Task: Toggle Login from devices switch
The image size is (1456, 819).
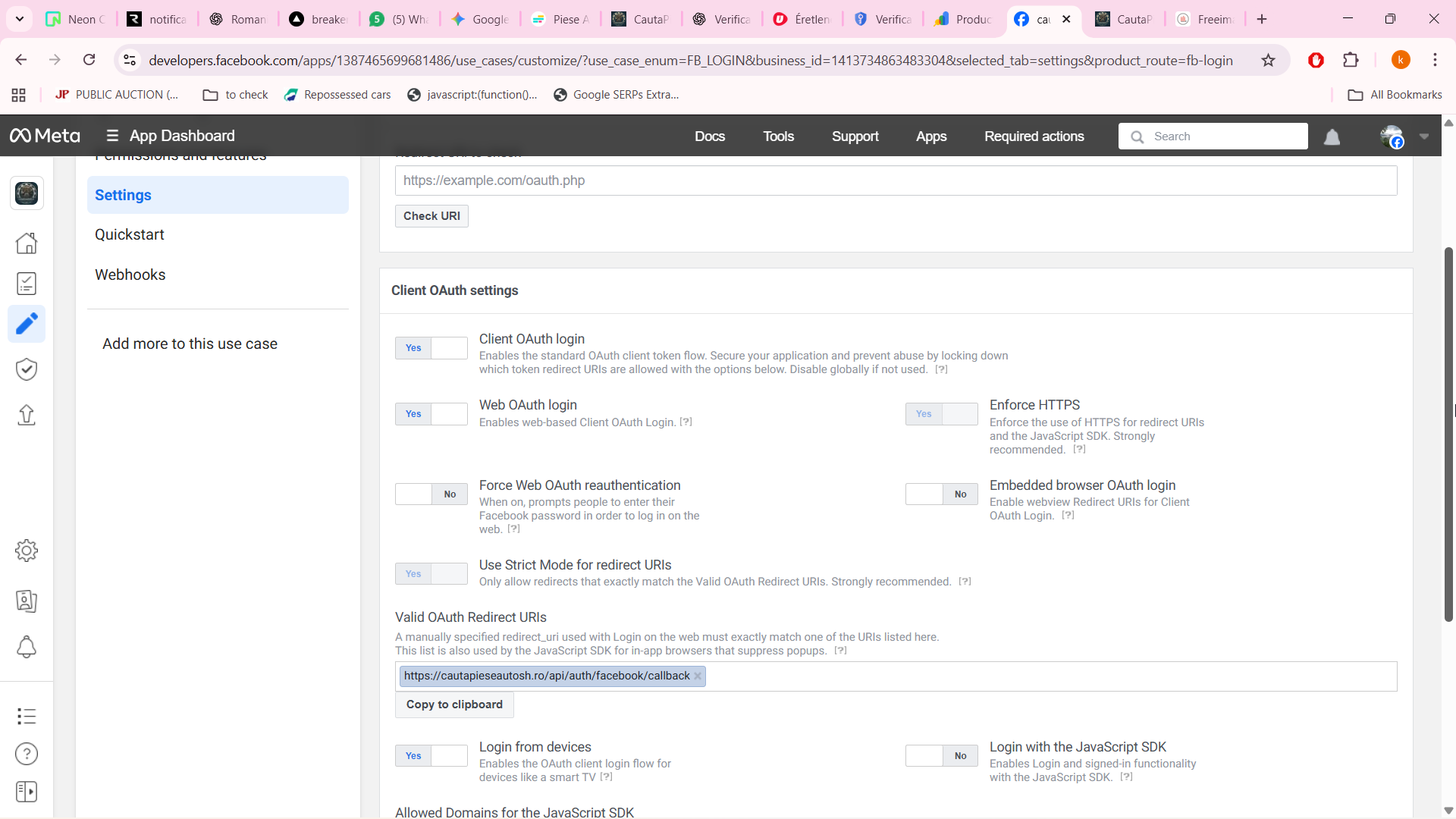Action: pyautogui.click(x=431, y=756)
